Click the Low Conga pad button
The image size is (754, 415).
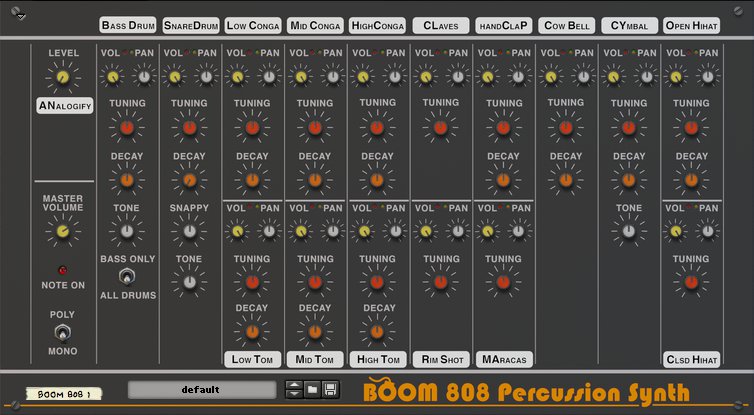[x=253, y=25]
